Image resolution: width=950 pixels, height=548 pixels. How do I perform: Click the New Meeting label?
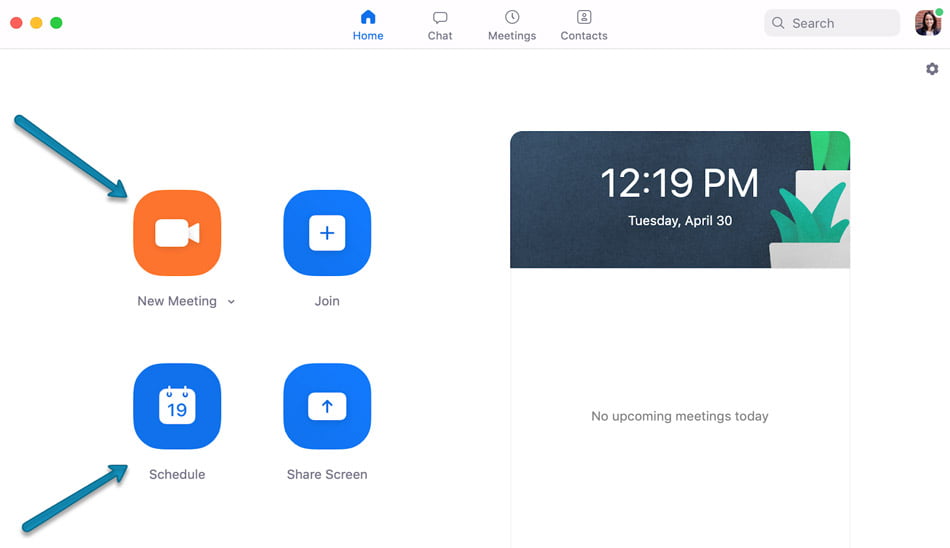(177, 301)
